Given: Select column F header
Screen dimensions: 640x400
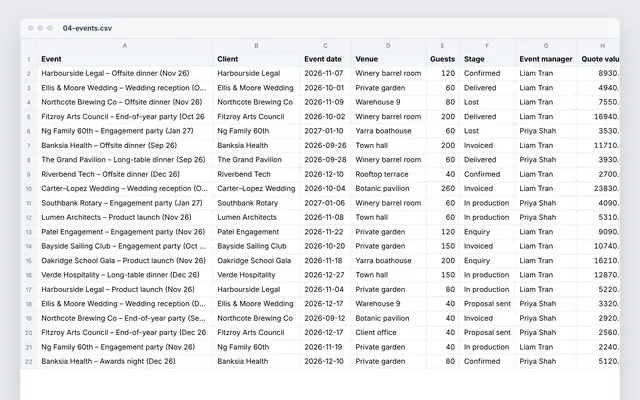Looking at the screenshot, I should click(x=487, y=46).
